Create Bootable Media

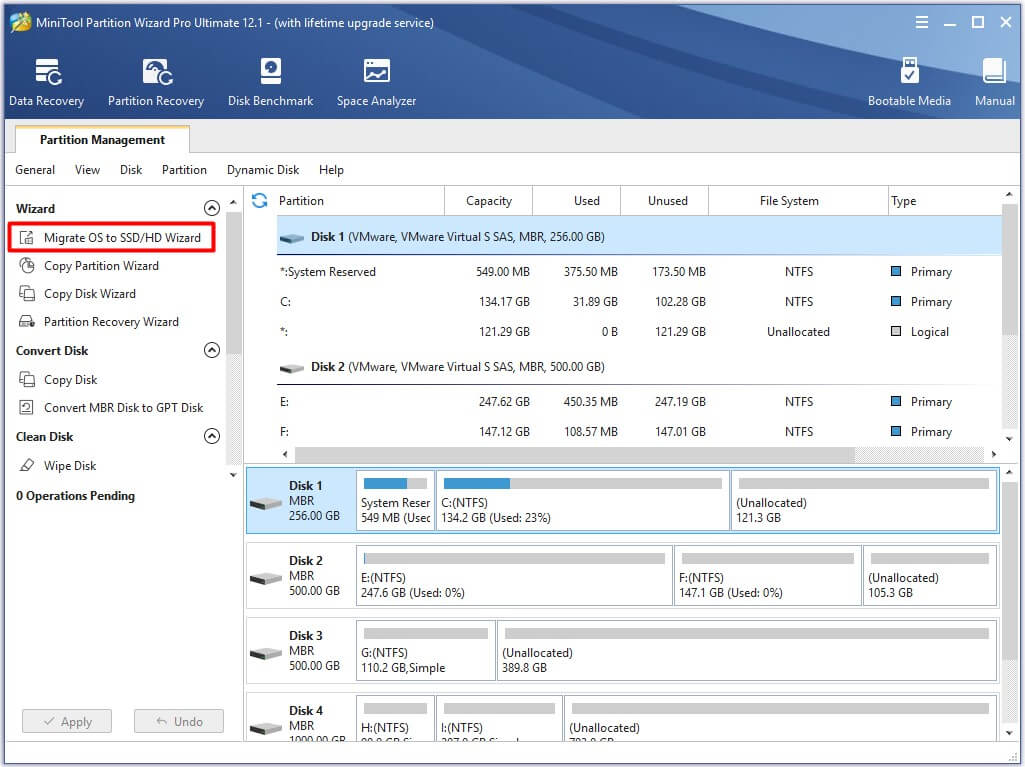[909, 82]
